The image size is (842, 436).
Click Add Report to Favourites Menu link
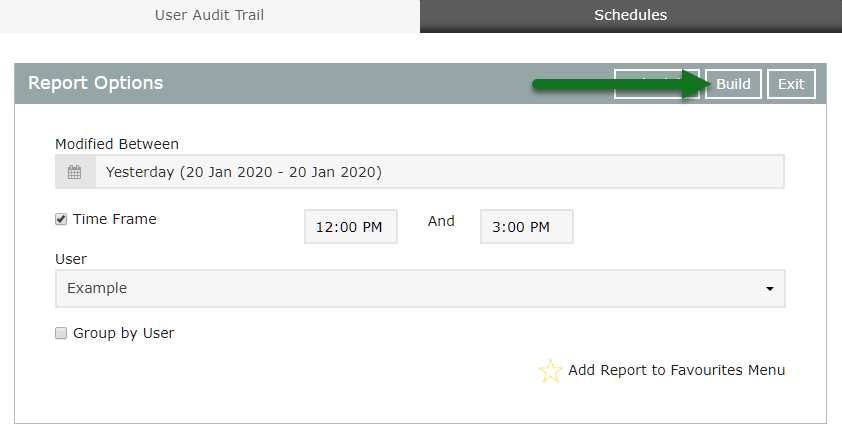point(676,370)
